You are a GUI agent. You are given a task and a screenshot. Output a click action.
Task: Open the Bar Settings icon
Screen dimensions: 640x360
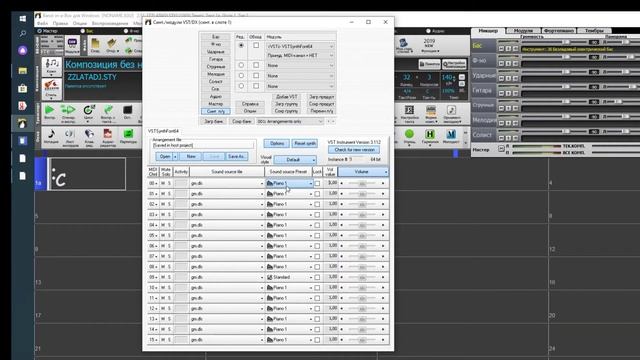[x=409, y=110]
